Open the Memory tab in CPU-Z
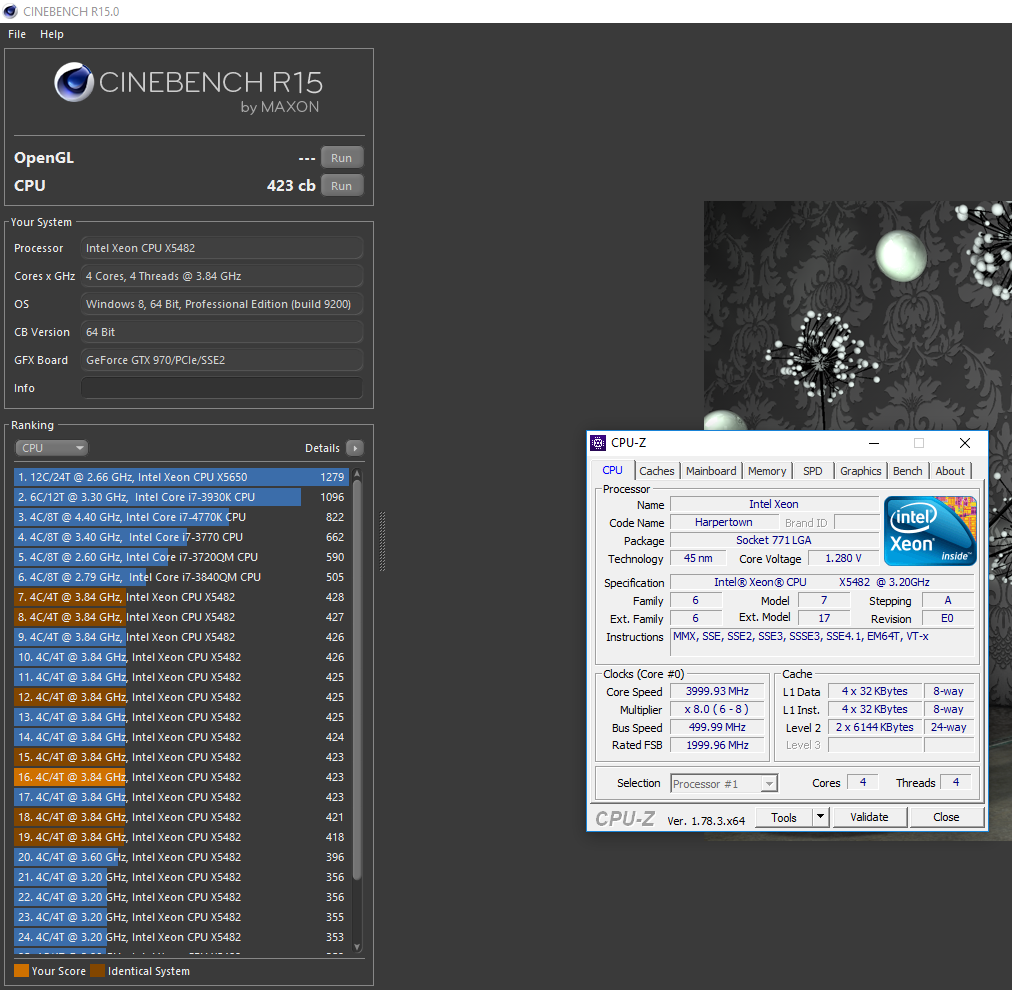The height and width of the screenshot is (990, 1012). tap(767, 471)
